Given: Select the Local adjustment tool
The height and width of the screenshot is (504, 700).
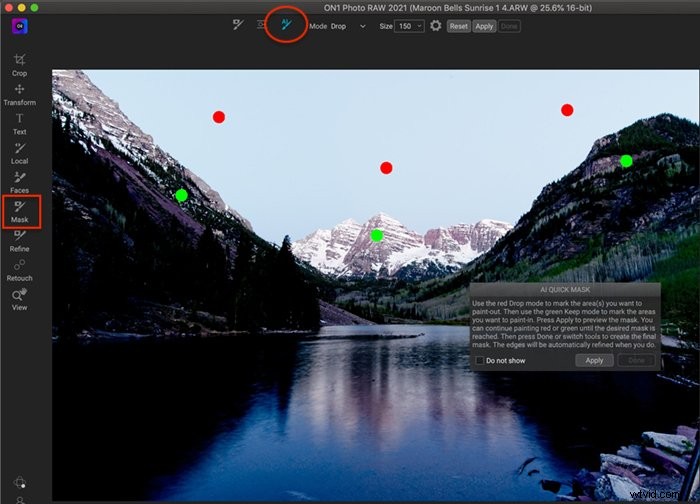Looking at the screenshot, I should click(19, 153).
